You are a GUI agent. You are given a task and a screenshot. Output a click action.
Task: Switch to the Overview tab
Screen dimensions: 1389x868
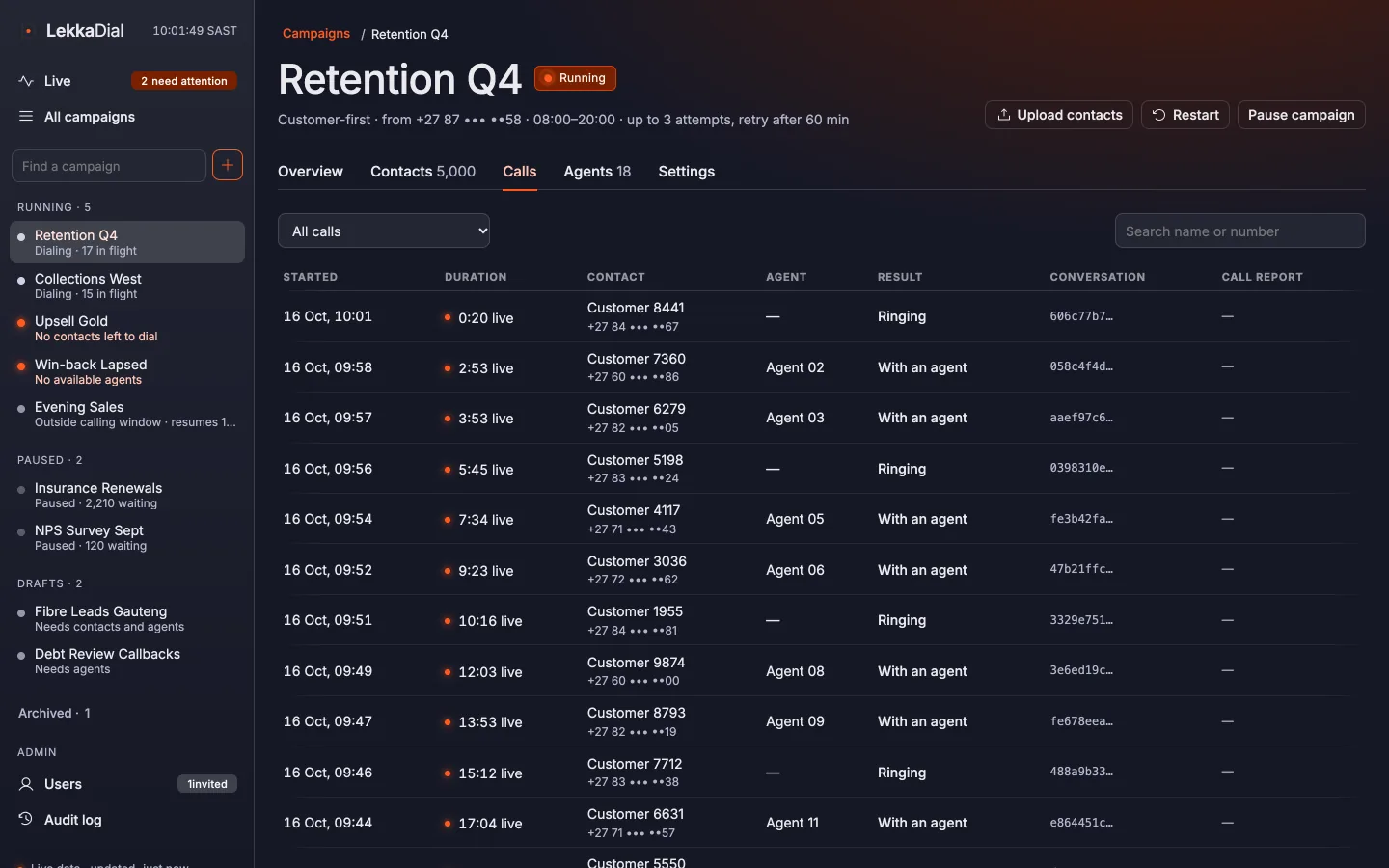pos(311,172)
